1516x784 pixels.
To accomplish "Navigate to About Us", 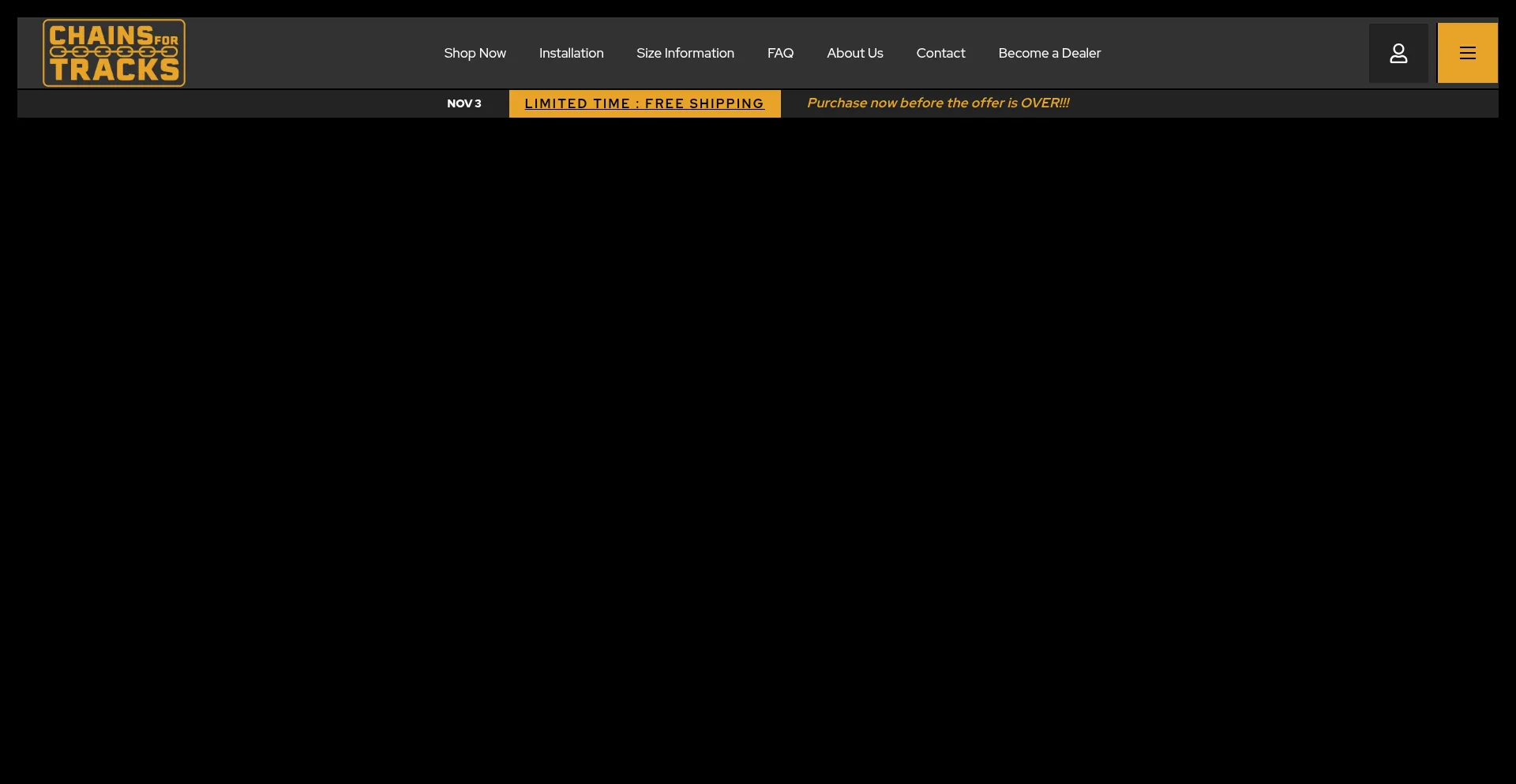I will [854, 53].
